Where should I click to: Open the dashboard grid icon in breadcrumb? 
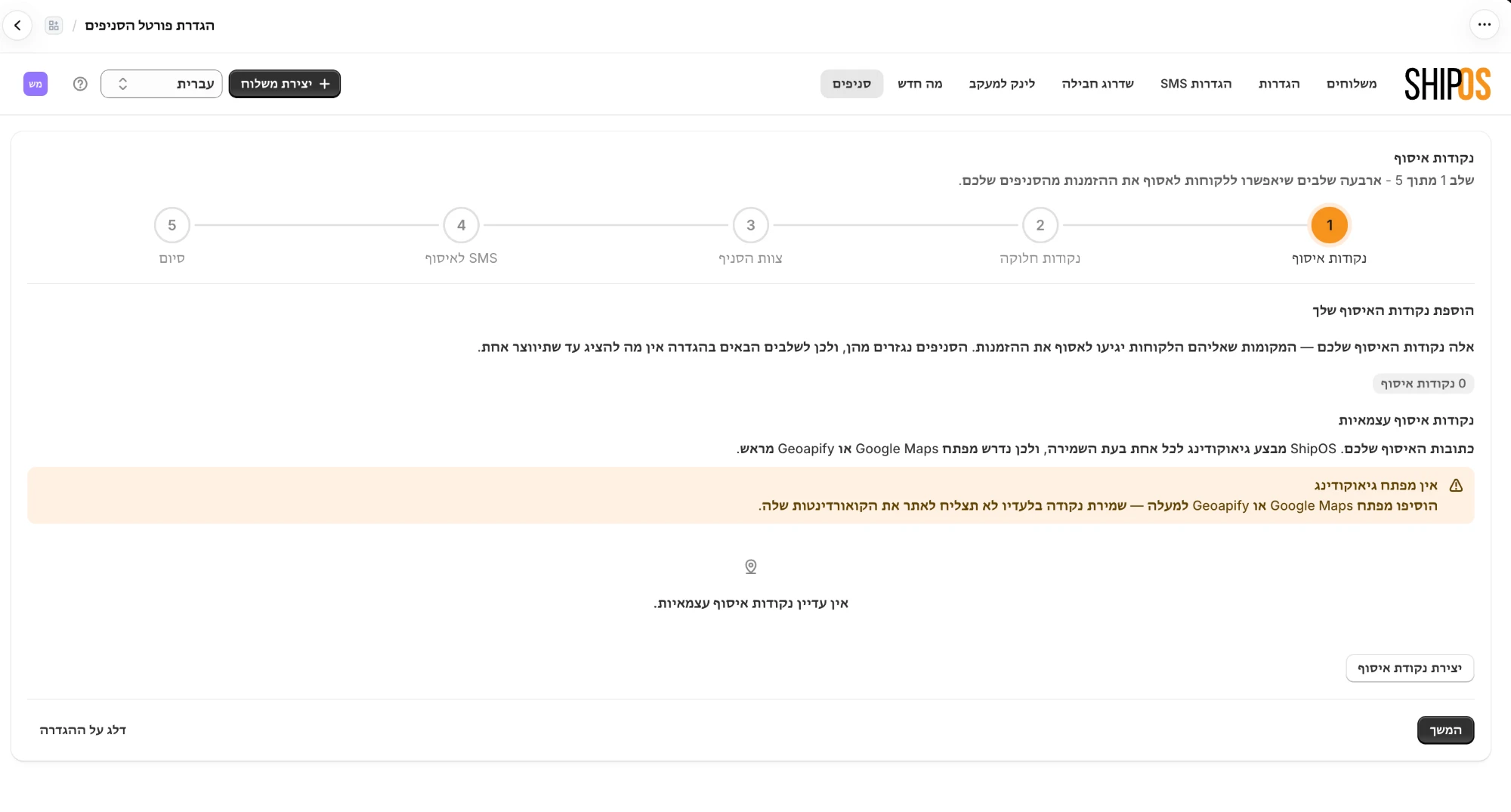click(x=54, y=26)
